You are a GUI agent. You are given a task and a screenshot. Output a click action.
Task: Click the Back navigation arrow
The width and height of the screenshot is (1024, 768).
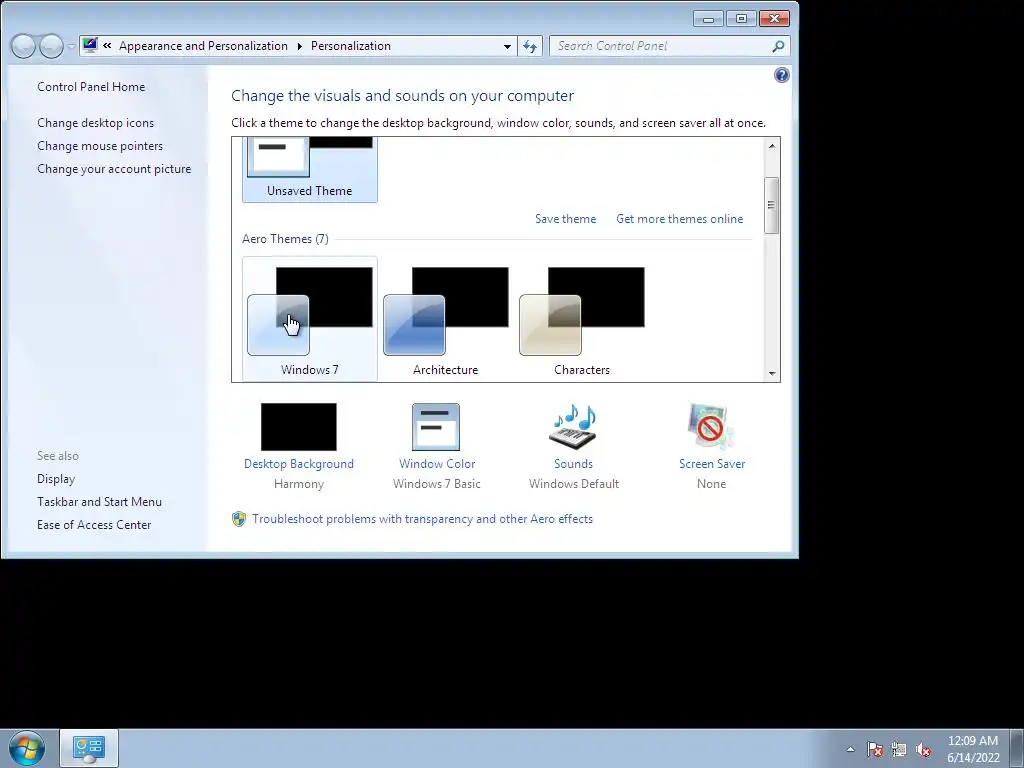point(23,46)
